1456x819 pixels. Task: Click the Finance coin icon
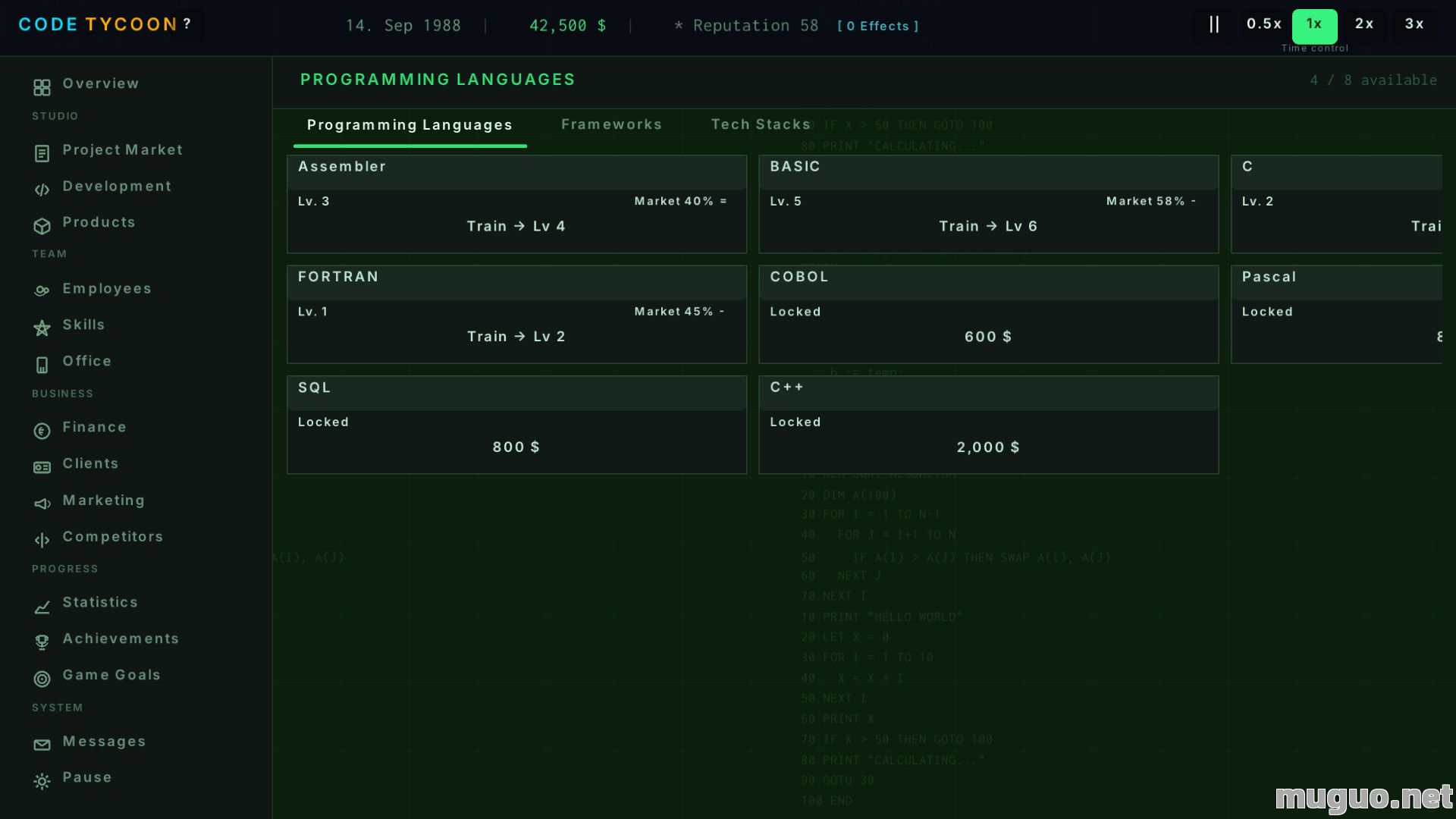coord(42,431)
